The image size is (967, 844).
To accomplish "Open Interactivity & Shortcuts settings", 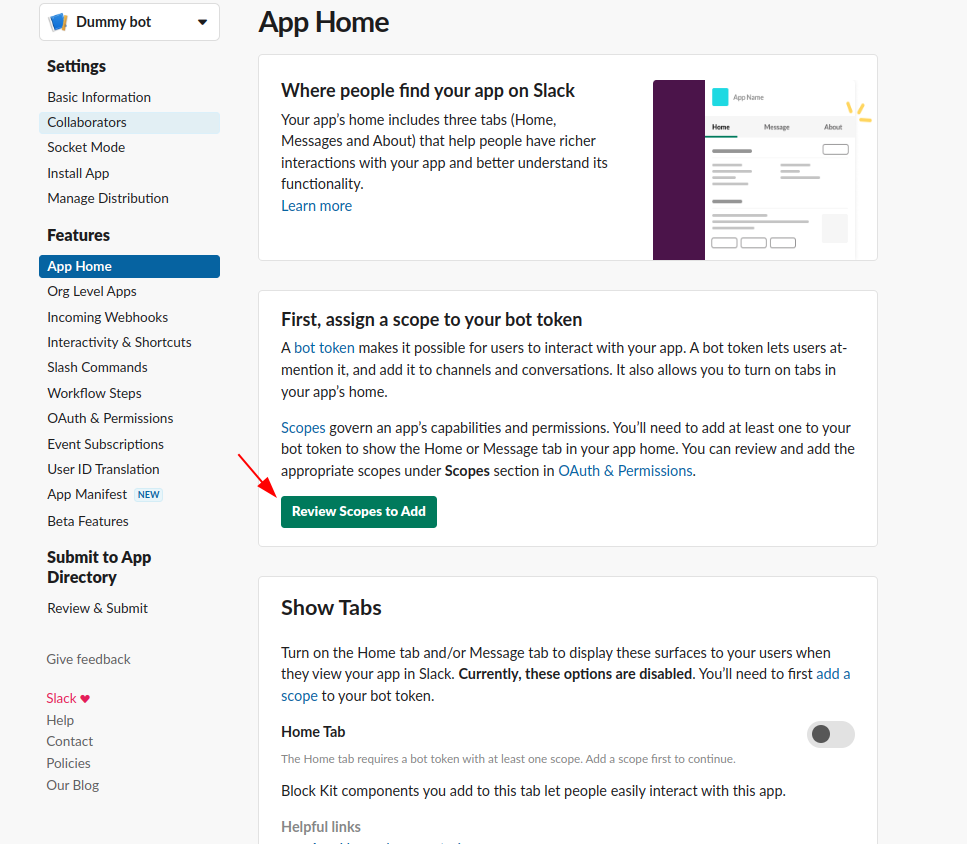I will coord(119,342).
